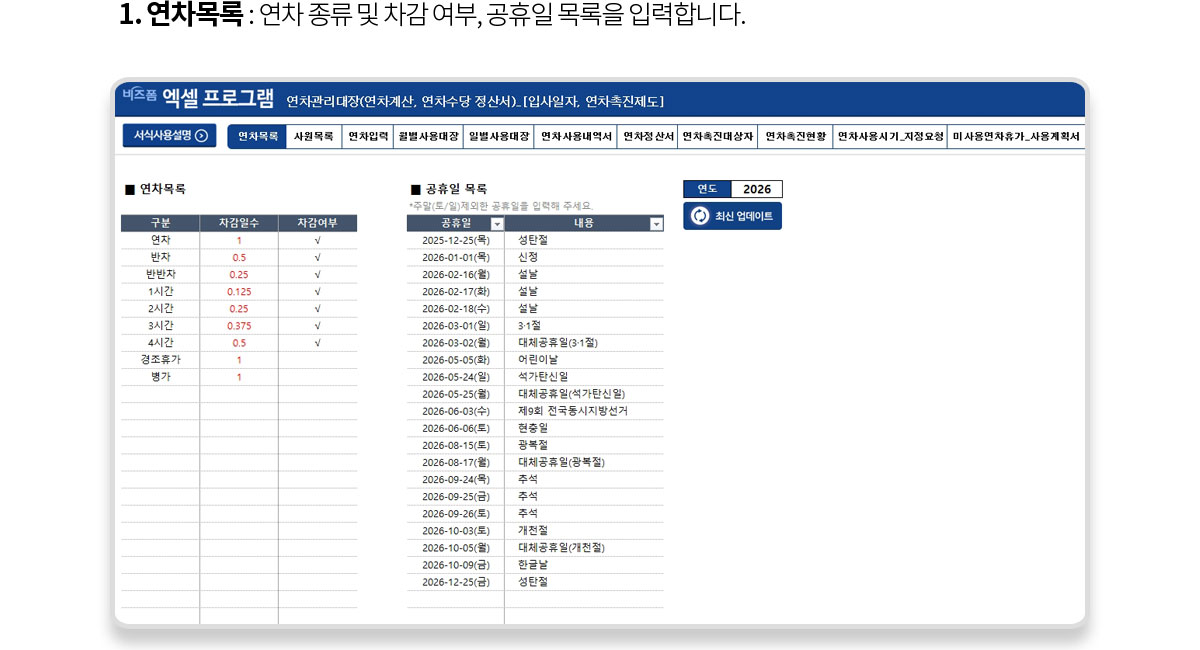Click the 어린이날 holiday name
This screenshot has width=1200, height=650.
[538, 360]
